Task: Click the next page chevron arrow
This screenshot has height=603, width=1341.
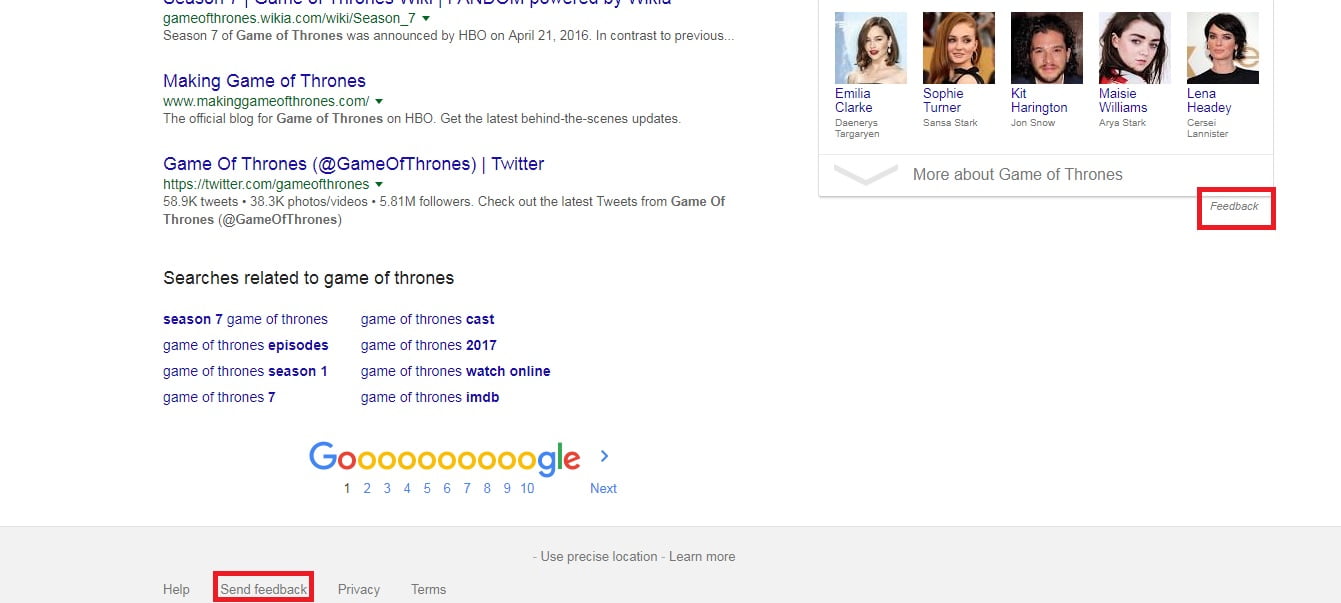Action: click(604, 456)
